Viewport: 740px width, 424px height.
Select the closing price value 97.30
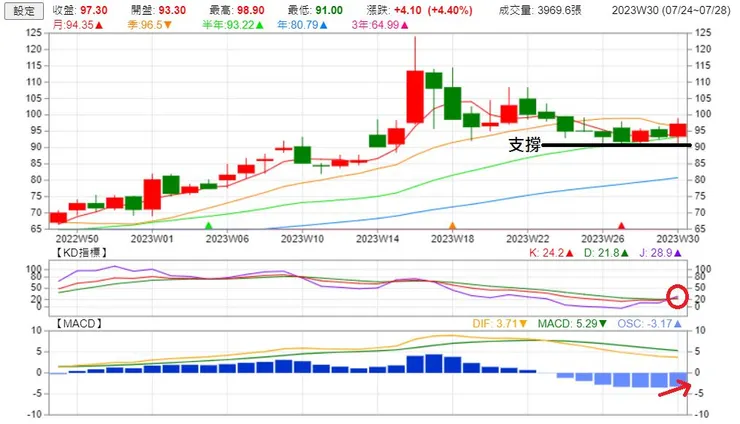click(x=93, y=10)
